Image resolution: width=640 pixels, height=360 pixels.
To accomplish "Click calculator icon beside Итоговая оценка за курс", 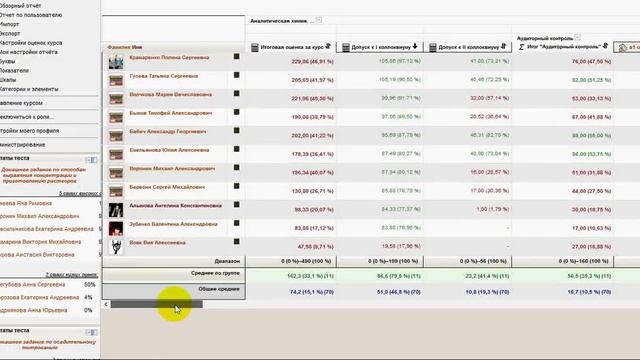I will (x=255, y=48).
